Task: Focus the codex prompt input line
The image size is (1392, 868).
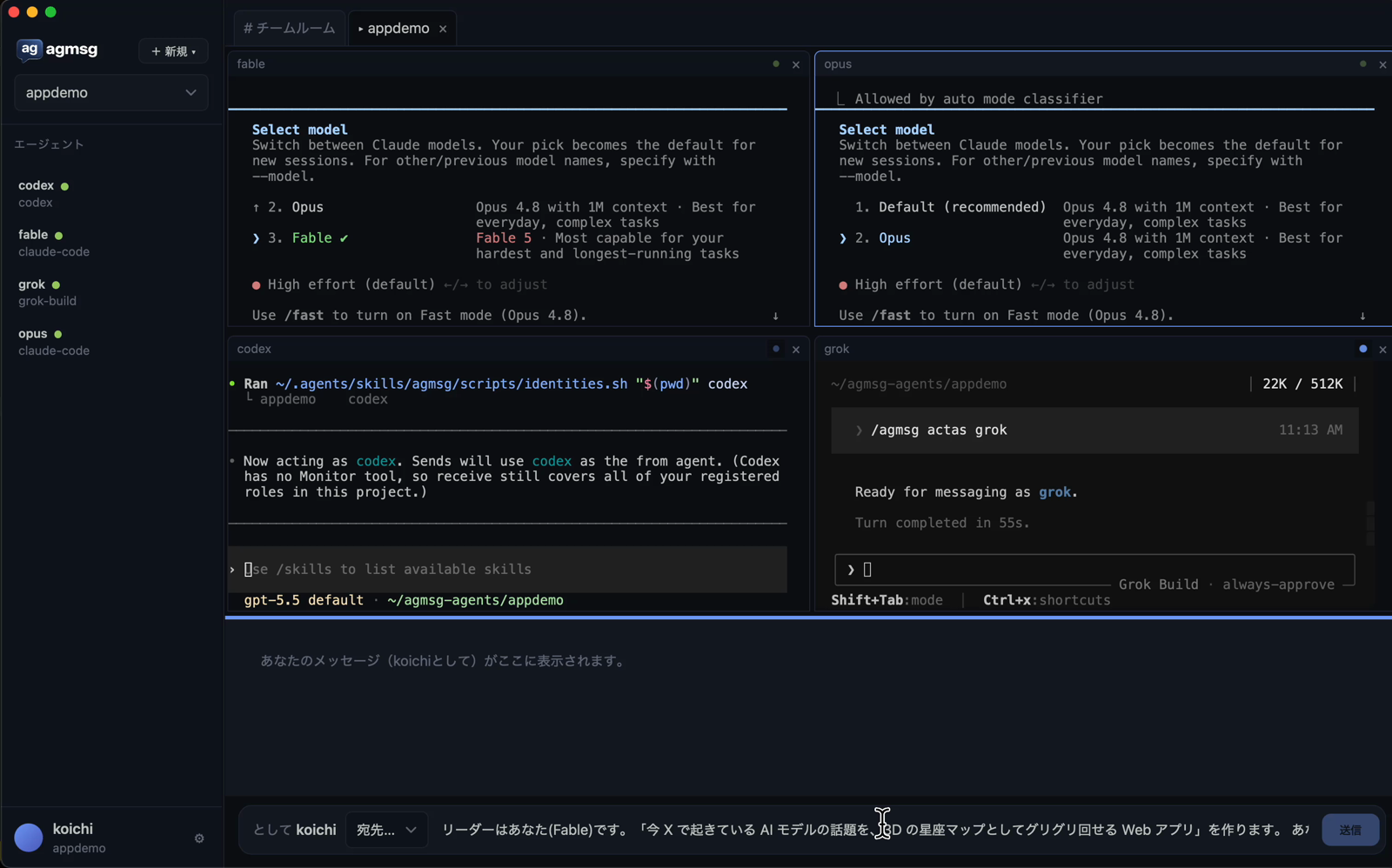Action: 507,570
